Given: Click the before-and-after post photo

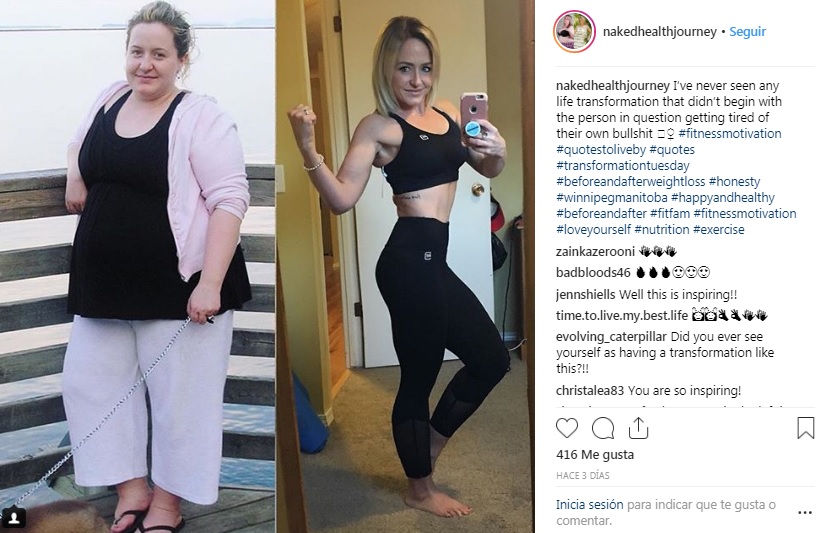Looking at the screenshot, I should 267,266.
